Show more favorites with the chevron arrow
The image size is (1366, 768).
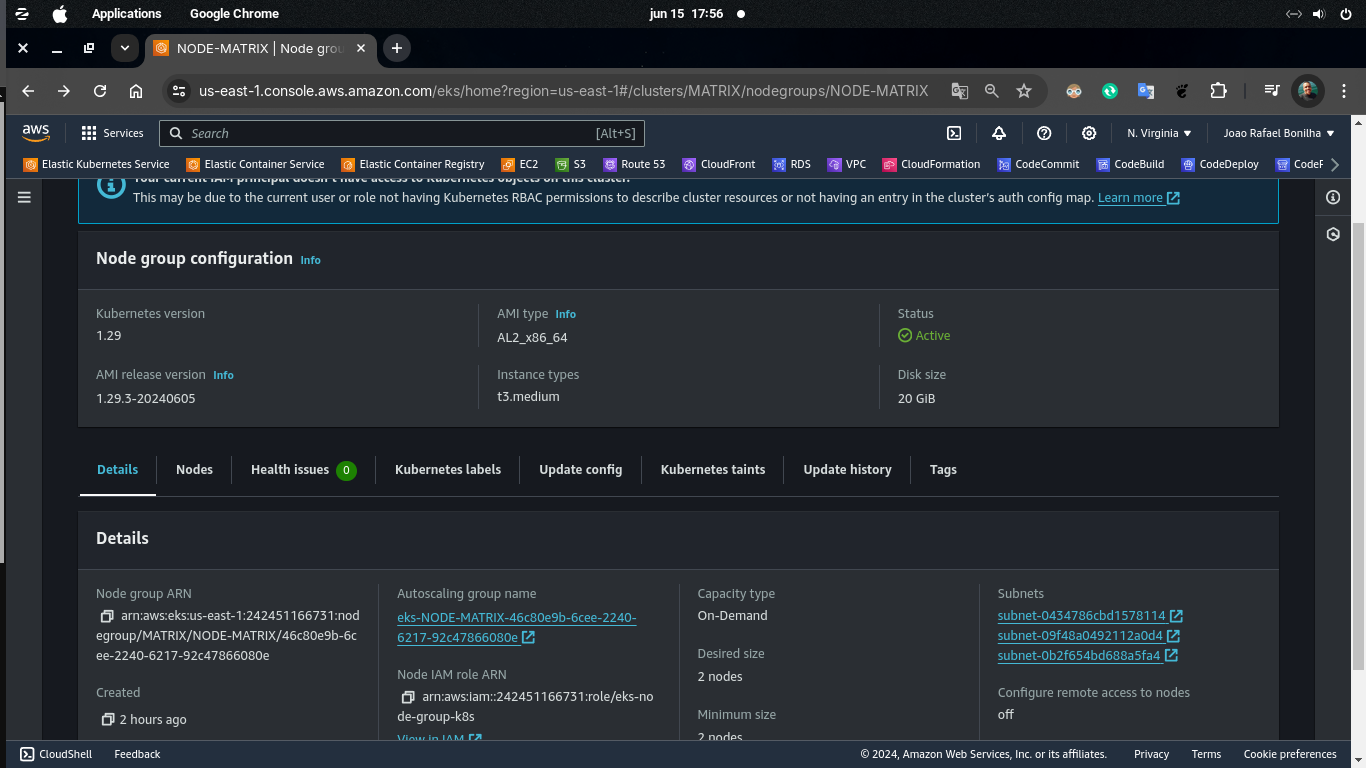[1334, 164]
